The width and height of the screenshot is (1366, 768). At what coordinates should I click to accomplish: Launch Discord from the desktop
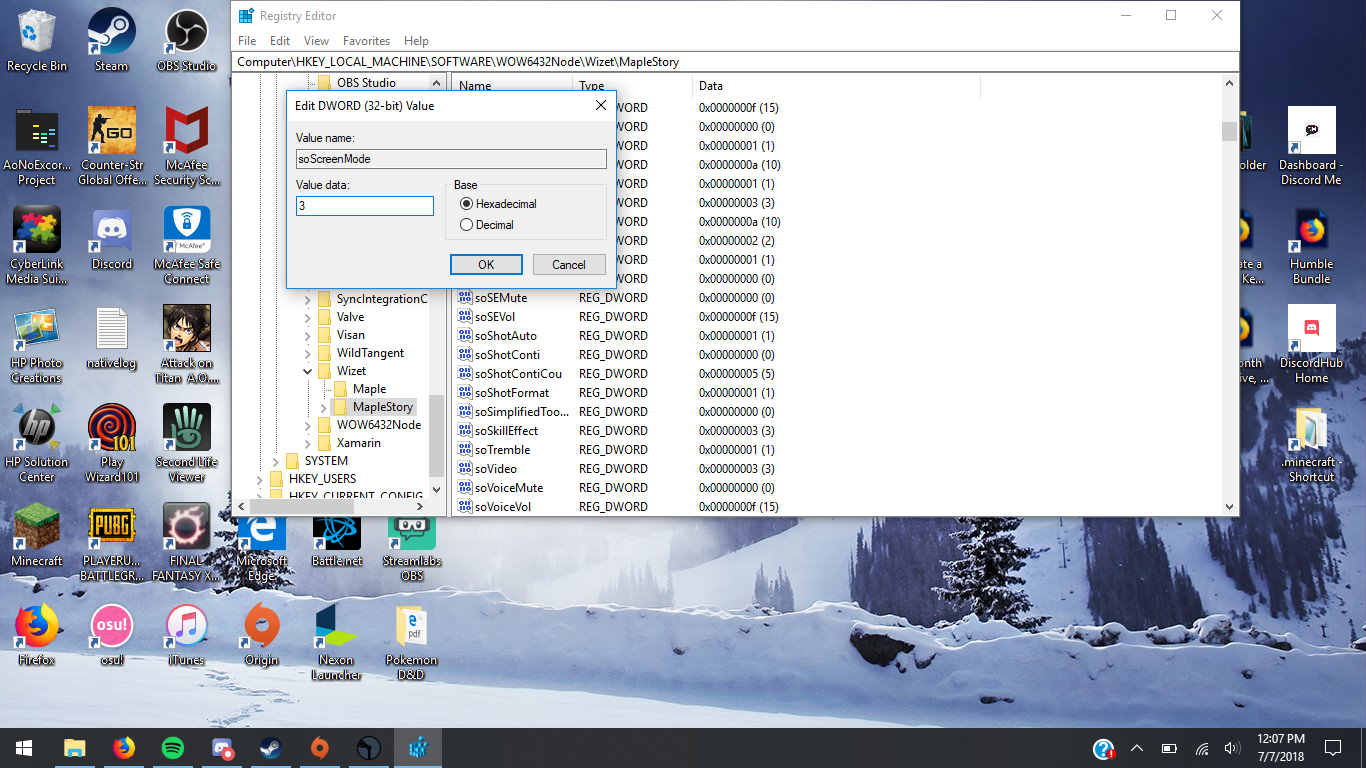click(112, 238)
